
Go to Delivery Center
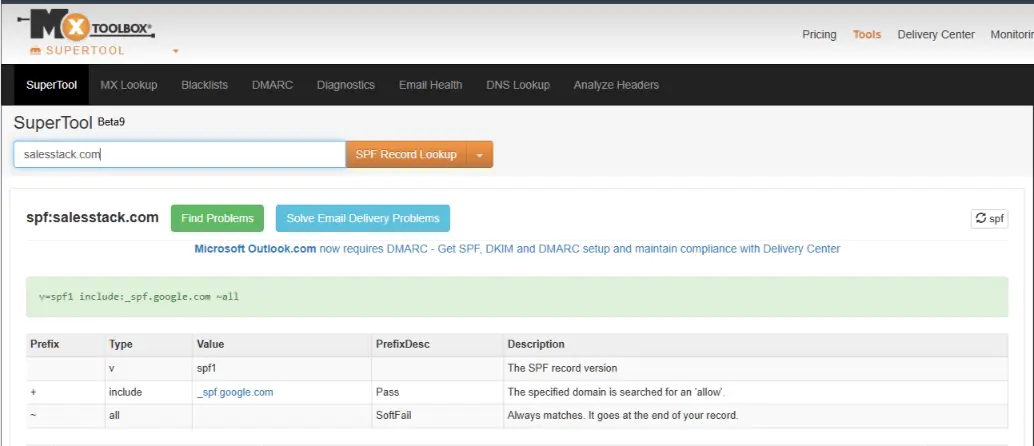[936, 34]
